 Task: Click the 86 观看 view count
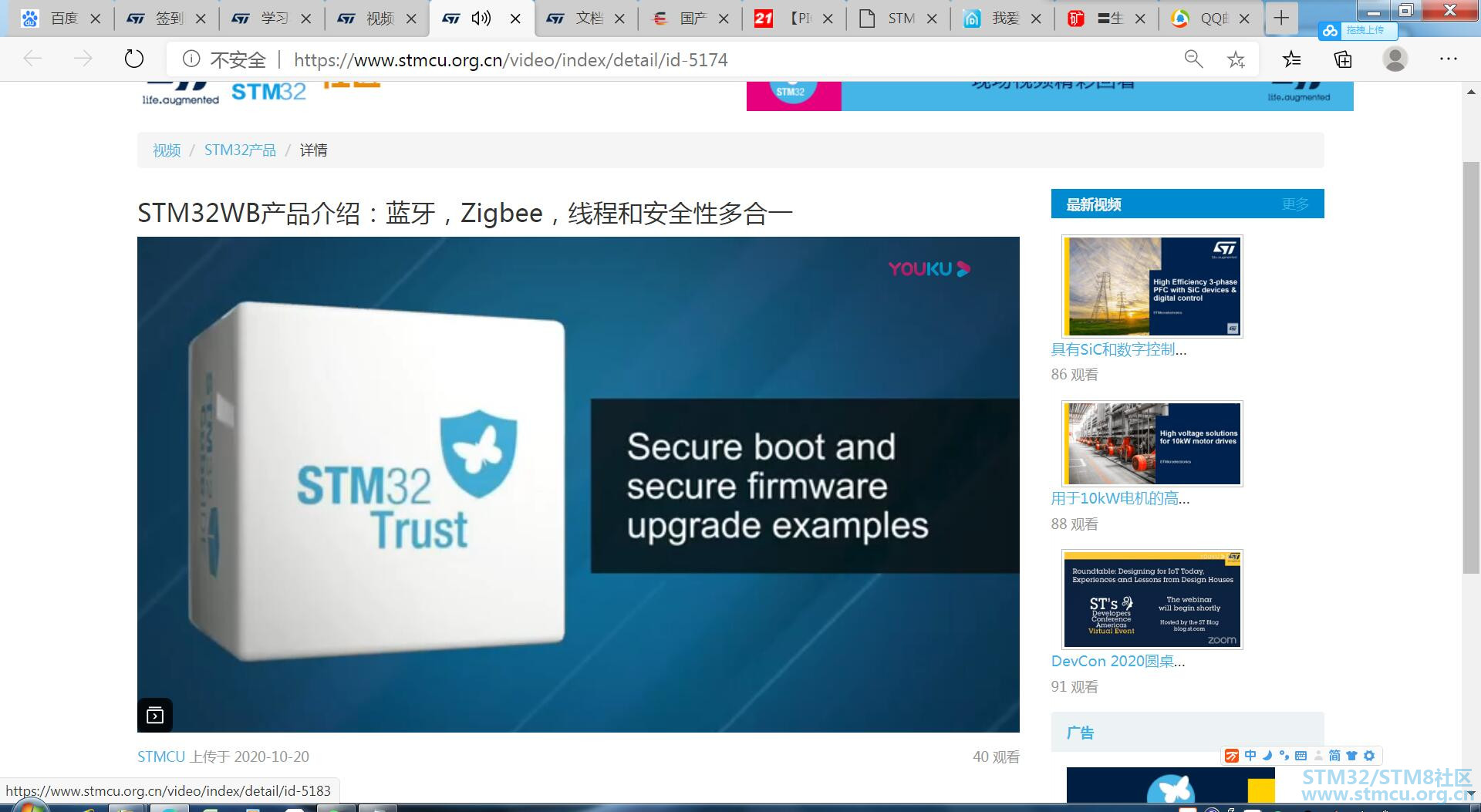[1074, 375]
